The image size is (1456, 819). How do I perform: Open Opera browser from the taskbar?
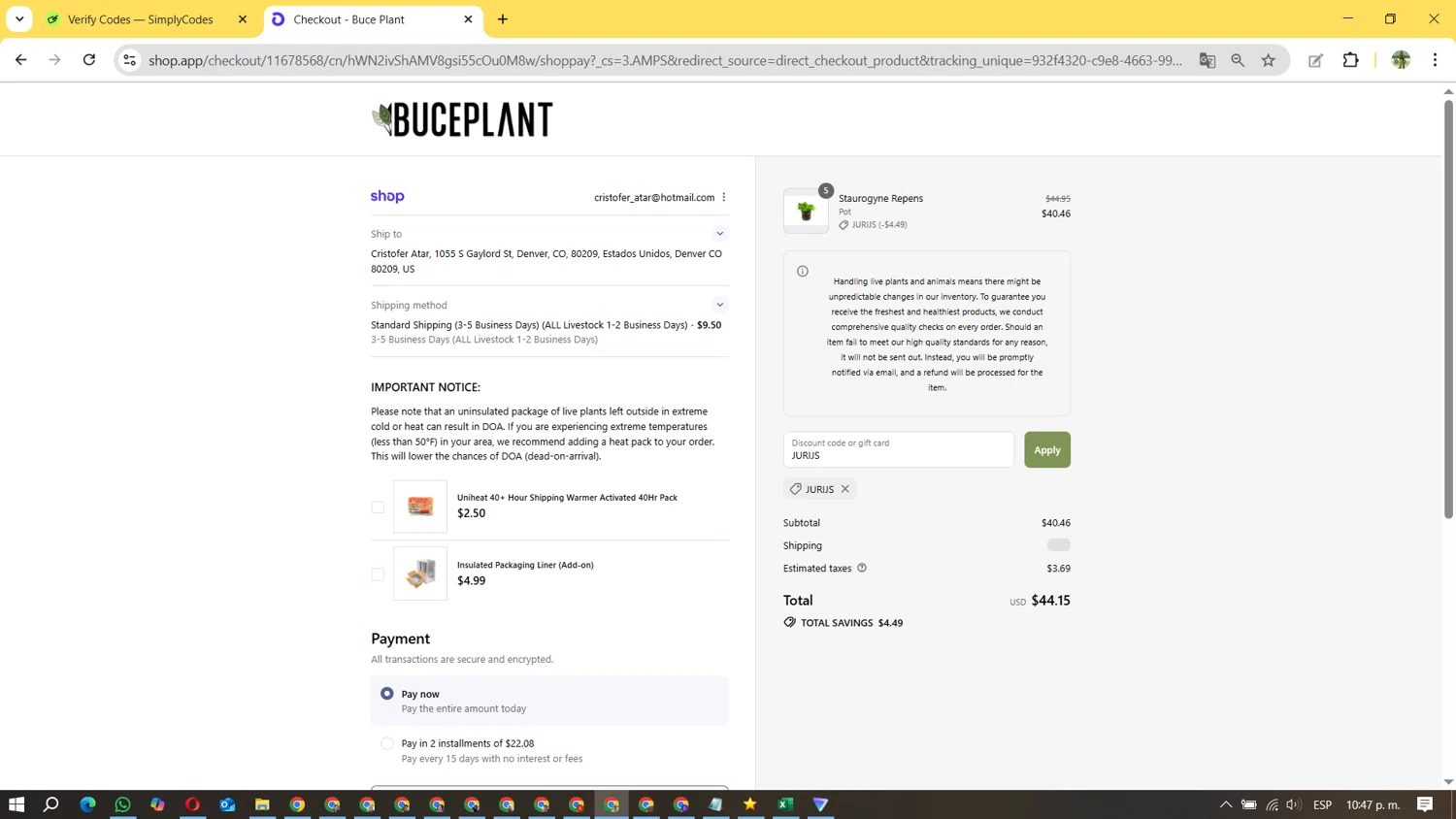tap(192, 804)
